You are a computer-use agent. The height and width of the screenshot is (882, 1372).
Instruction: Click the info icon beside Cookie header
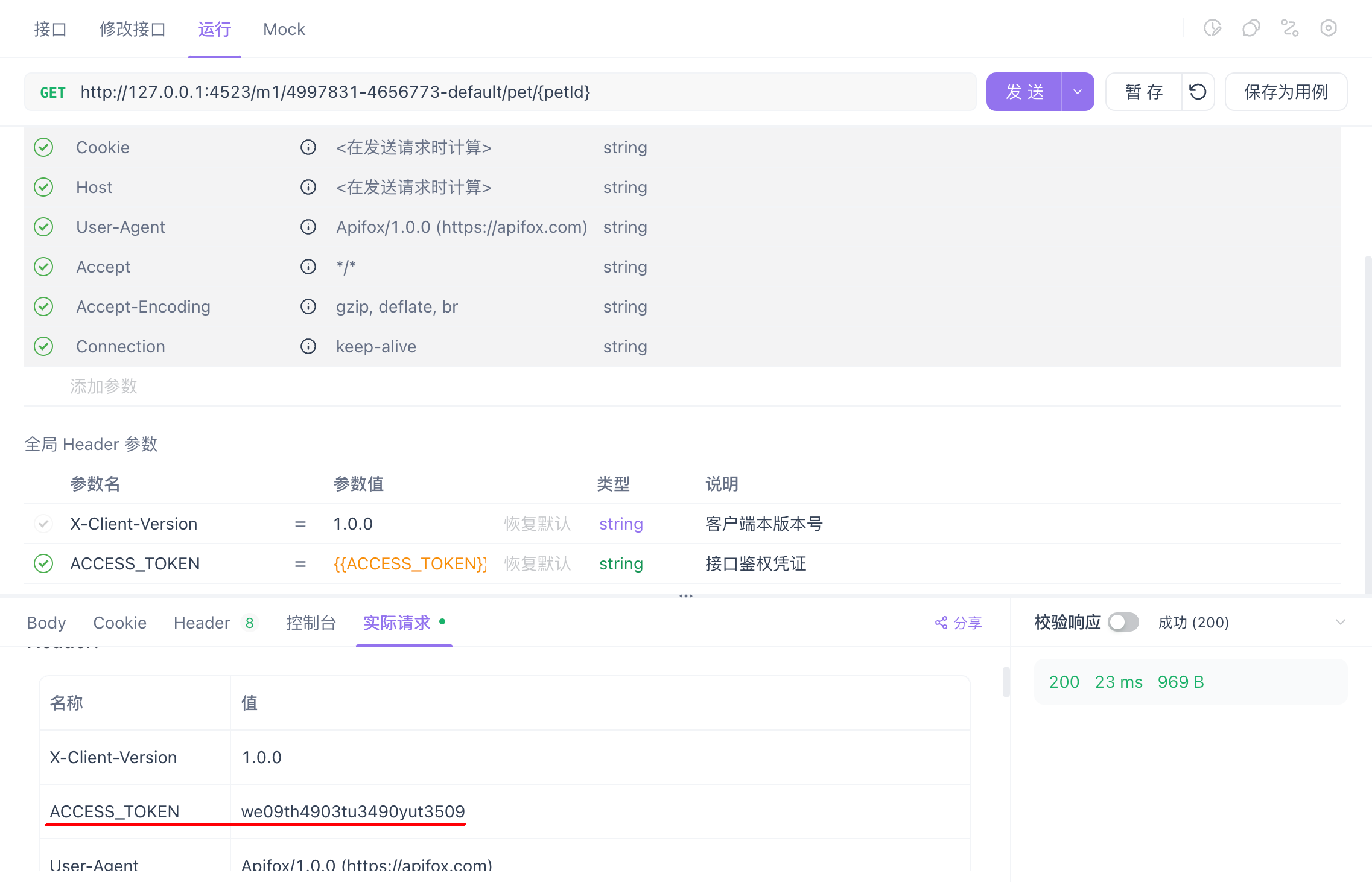click(308, 147)
